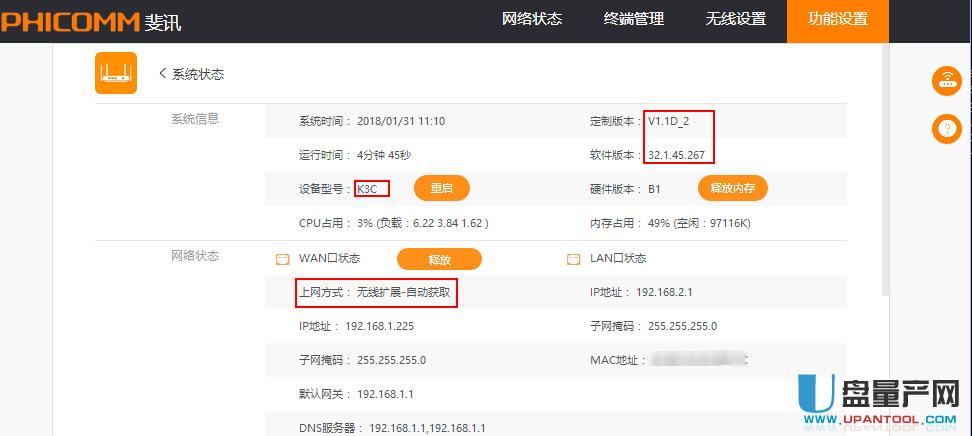The width and height of the screenshot is (972, 436).
Task: Select the 功能设置 tab
Action: 837,21
